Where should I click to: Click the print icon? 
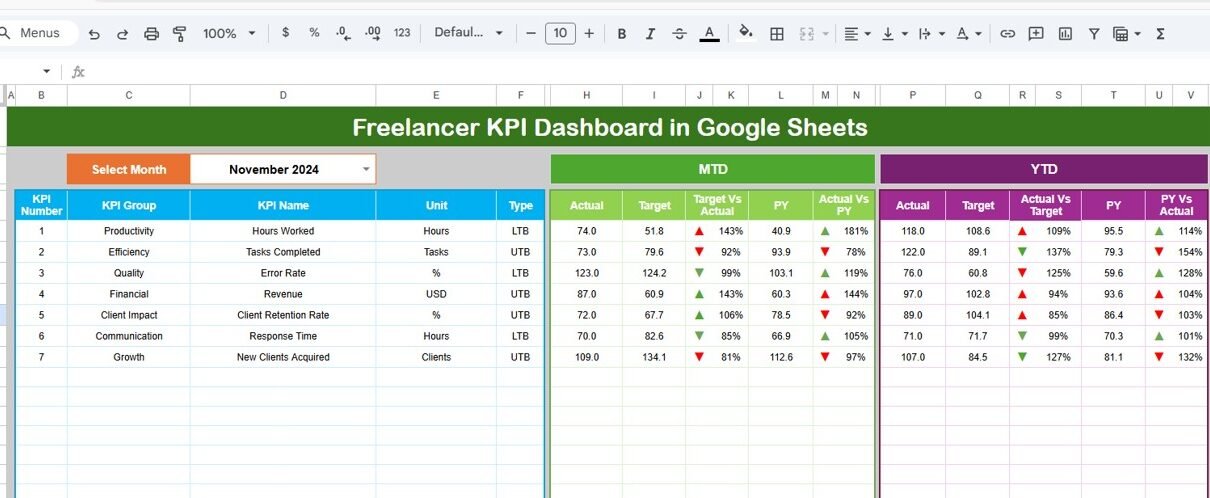(151, 34)
